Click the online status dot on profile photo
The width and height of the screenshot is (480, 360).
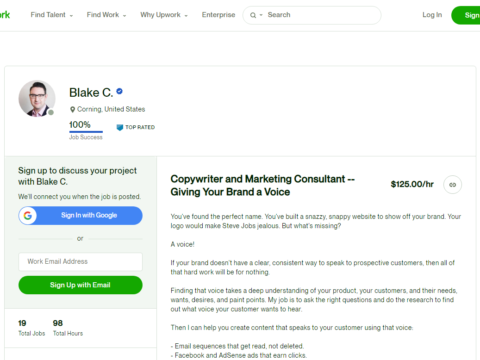coord(51,113)
